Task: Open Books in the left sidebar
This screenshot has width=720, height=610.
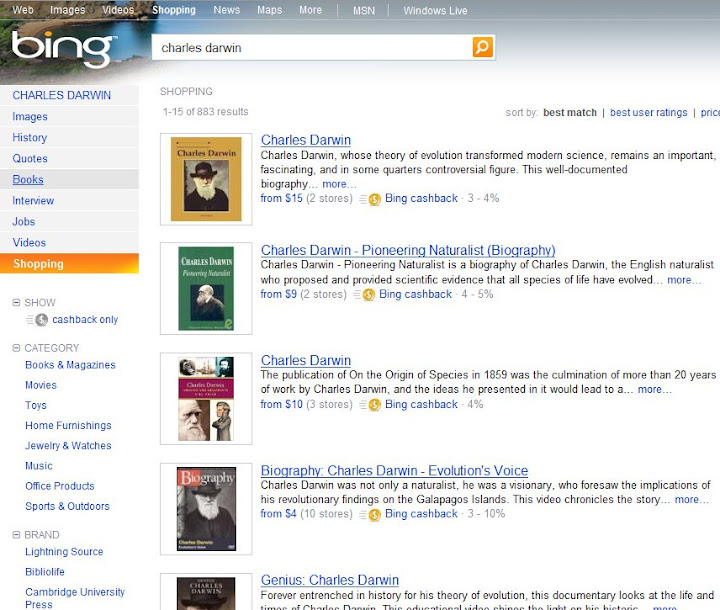Action: point(28,180)
